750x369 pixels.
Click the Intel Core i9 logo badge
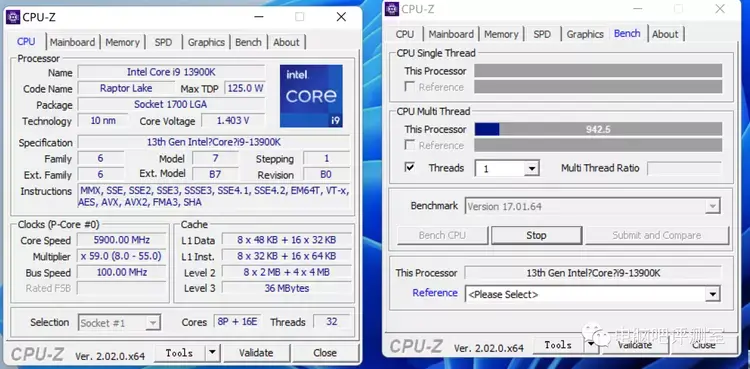(x=311, y=96)
